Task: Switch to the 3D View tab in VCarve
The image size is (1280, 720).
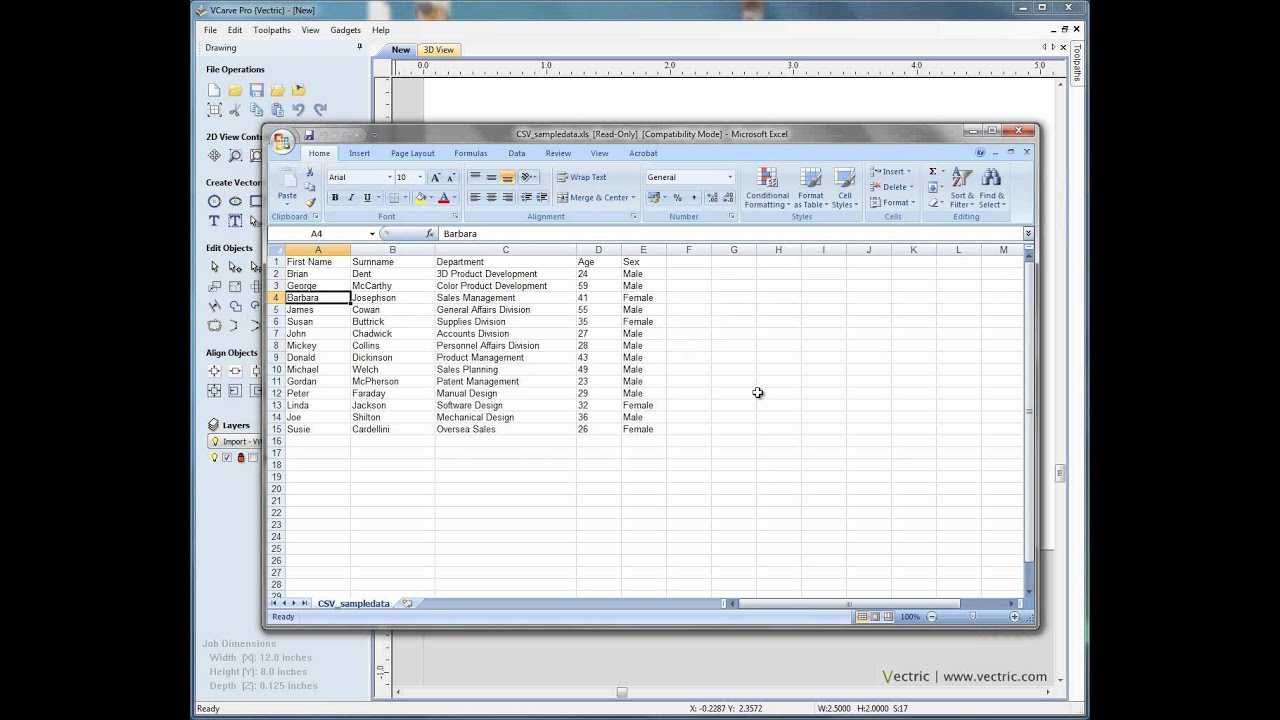Action: point(438,50)
